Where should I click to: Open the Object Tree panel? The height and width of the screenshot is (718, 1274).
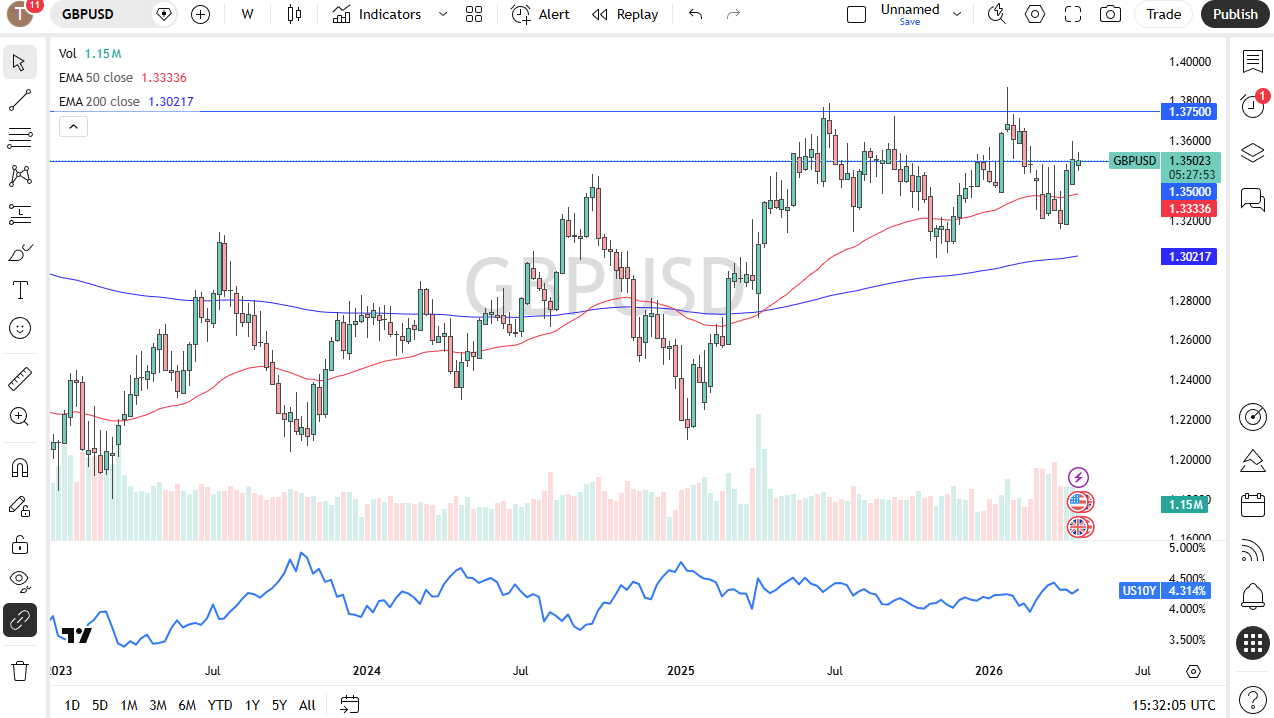(1253, 152)
